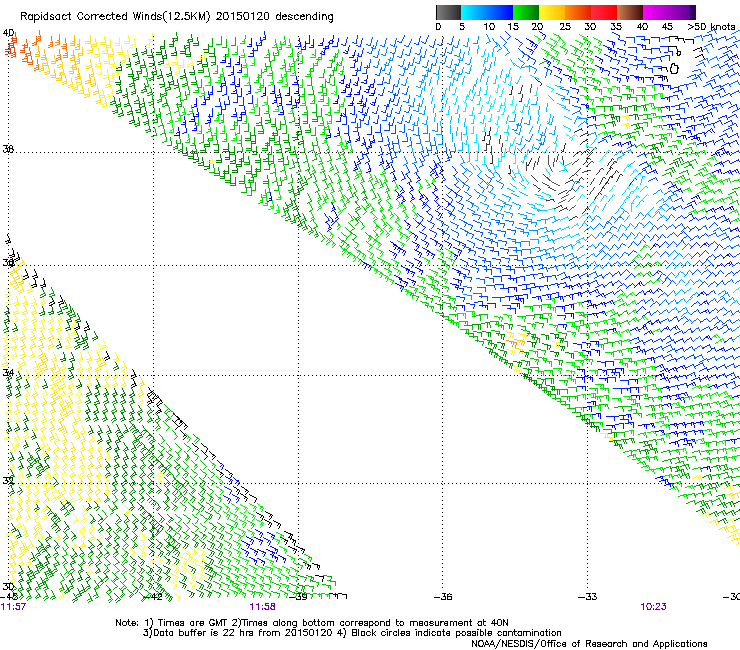Screen dimensions: 740x650
Task: Click the purple time stamp '10:23'
Action: tap(653, 607)
